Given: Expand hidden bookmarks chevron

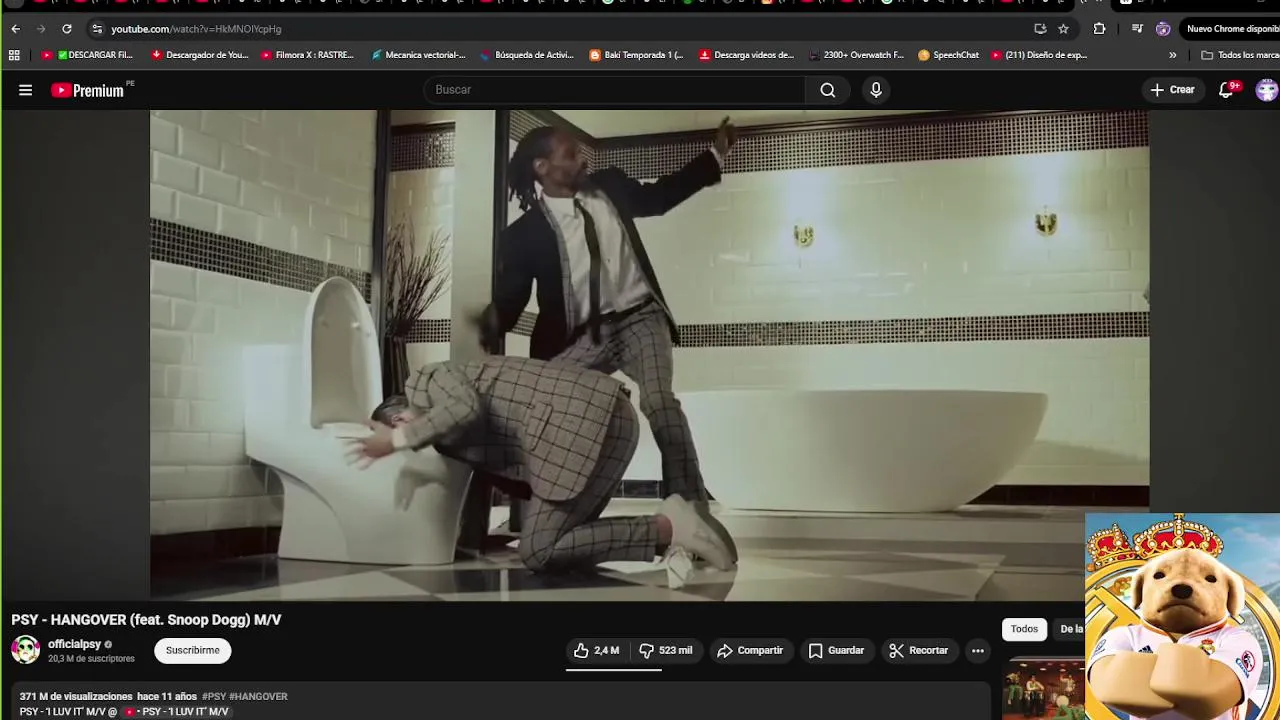Looking at the screenshot, I should 1173,55.
